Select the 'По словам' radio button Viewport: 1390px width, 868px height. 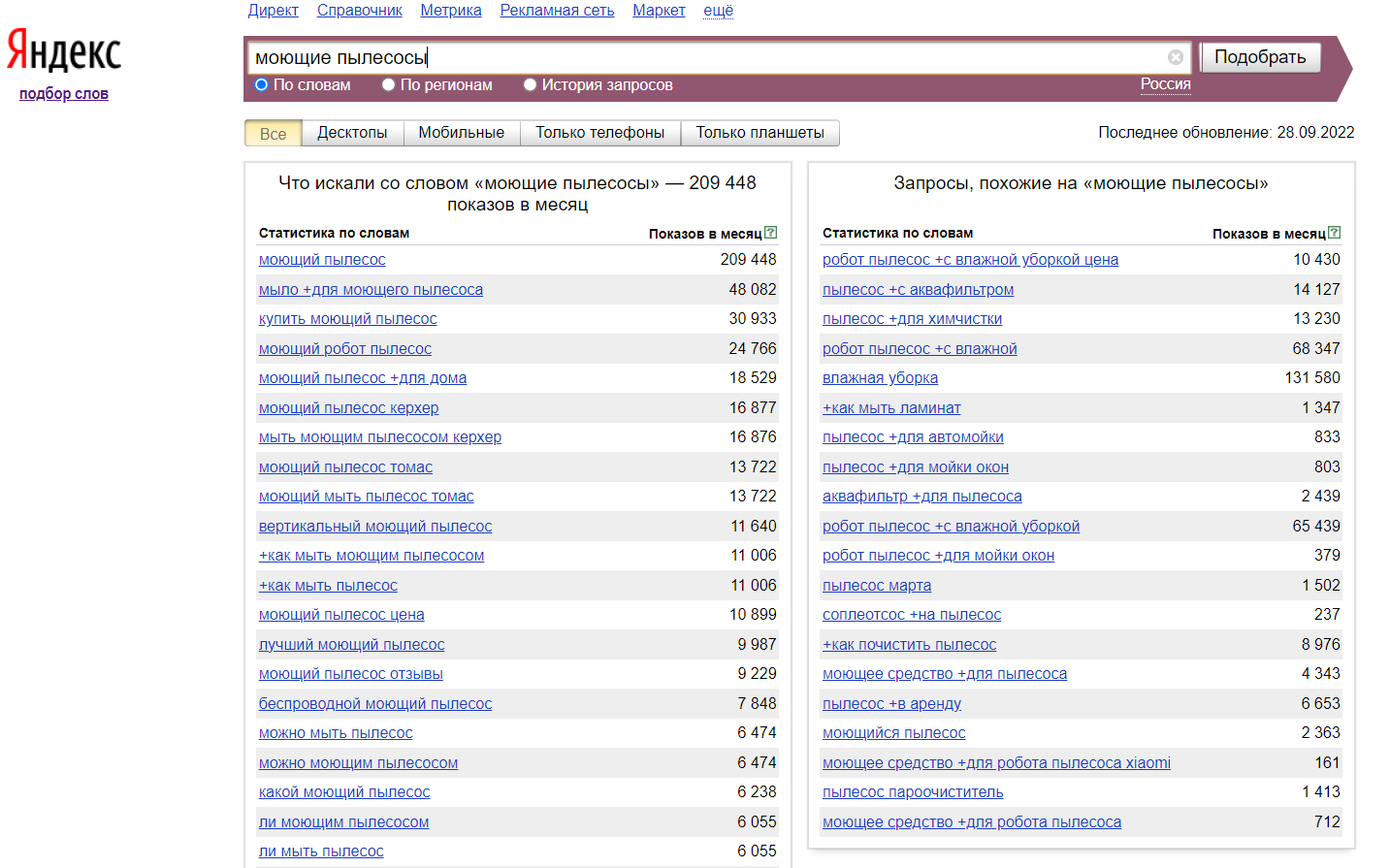coord(261,85)
